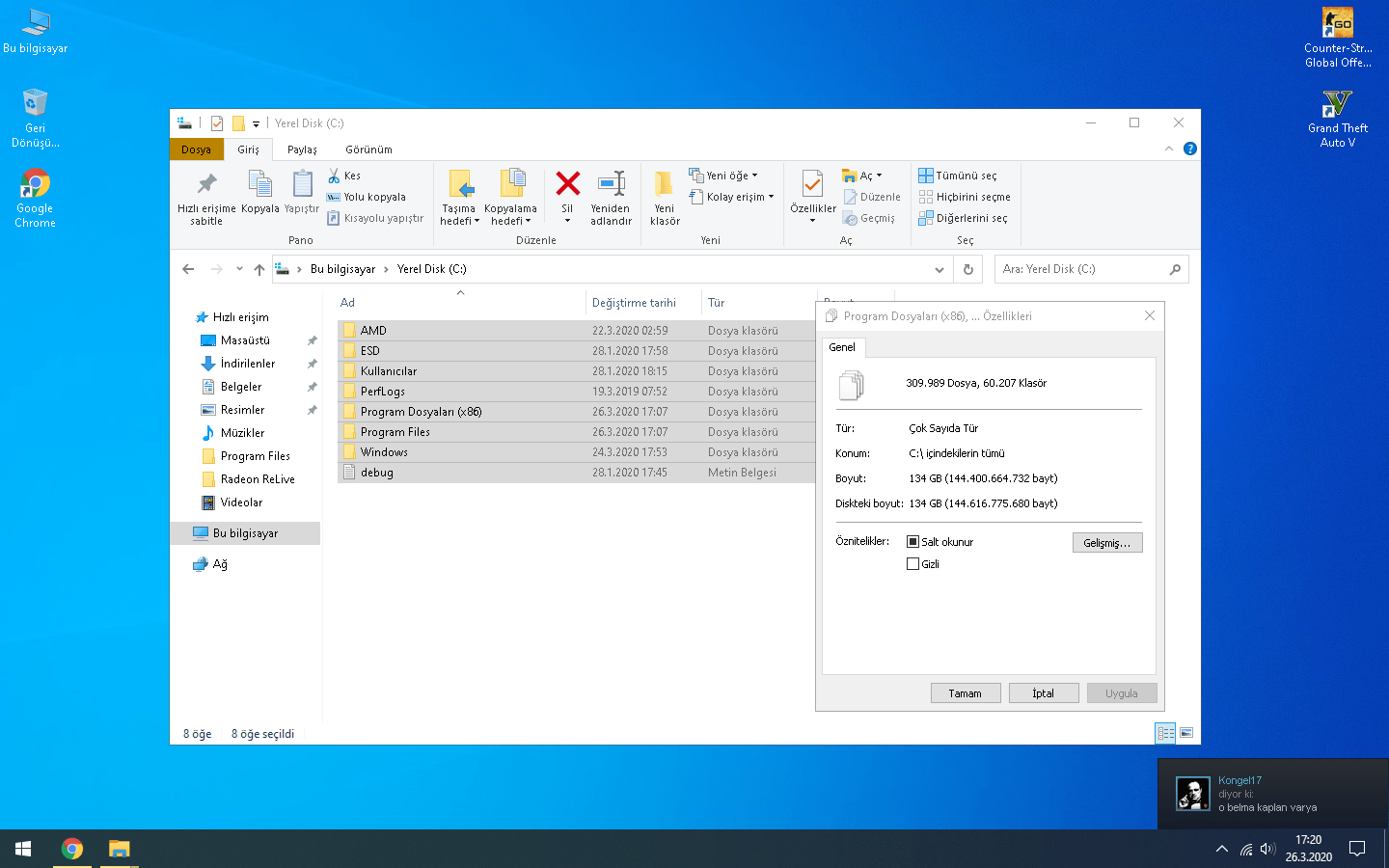
Task: Click Hiçbirini seçme select none
Action: click(x=965, y=197)
